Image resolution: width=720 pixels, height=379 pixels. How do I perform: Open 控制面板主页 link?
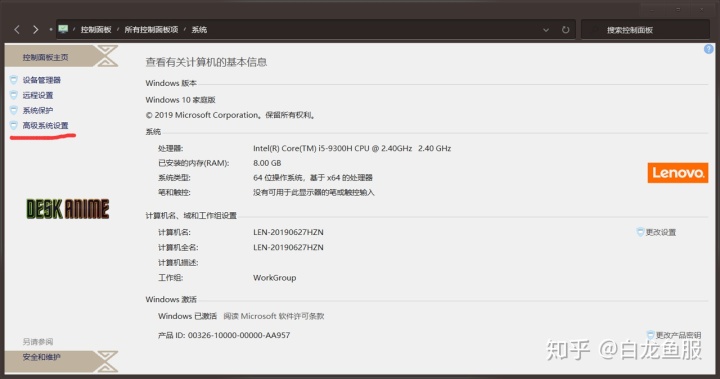tap(45, 57)
